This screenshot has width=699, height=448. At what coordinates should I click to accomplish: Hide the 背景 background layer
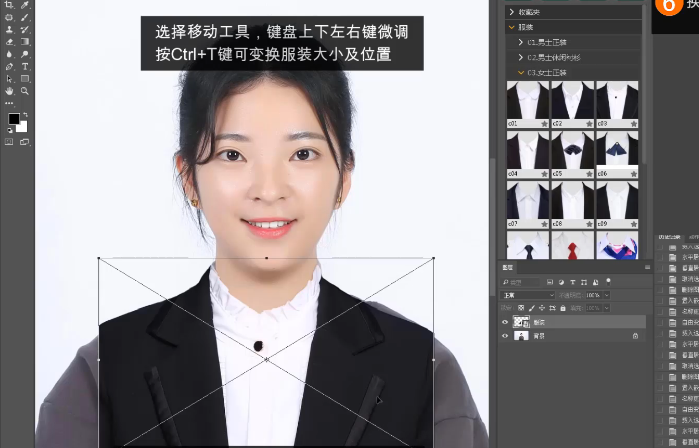(505, 336)
